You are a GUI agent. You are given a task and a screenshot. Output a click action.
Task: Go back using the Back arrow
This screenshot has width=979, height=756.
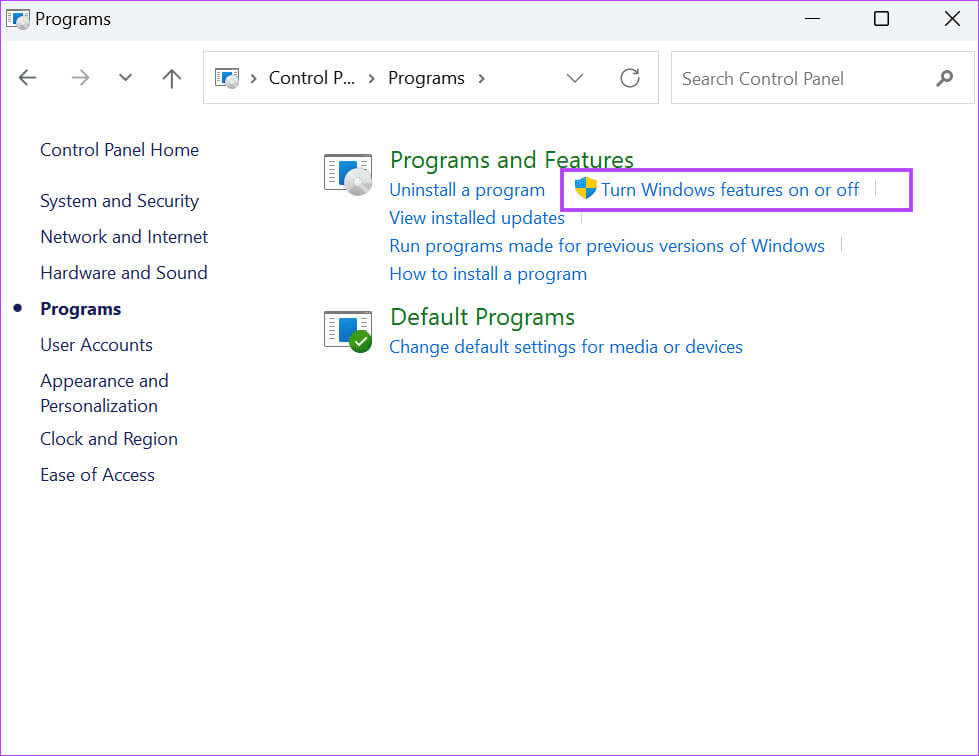(27, 78)
